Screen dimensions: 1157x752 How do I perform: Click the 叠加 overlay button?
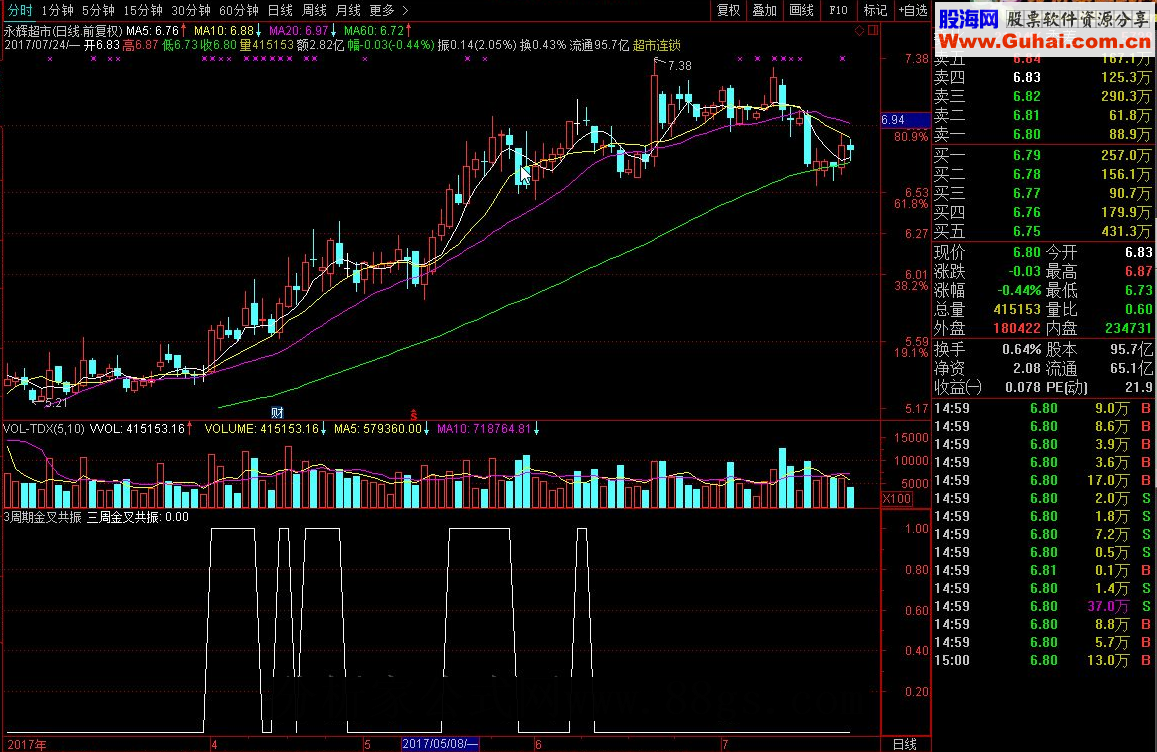pyautogui.click(x=764, y=10)
